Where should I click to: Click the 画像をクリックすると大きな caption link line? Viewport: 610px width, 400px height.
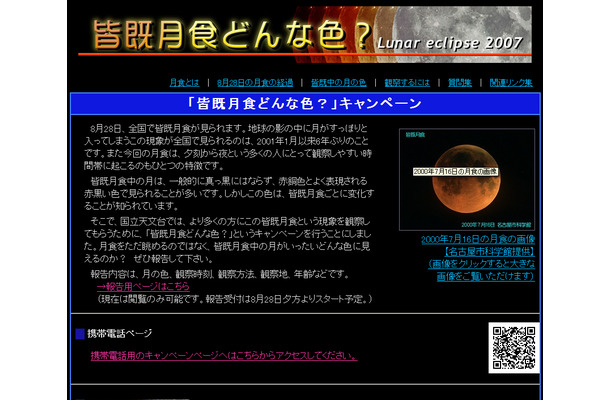pos(468,265)
